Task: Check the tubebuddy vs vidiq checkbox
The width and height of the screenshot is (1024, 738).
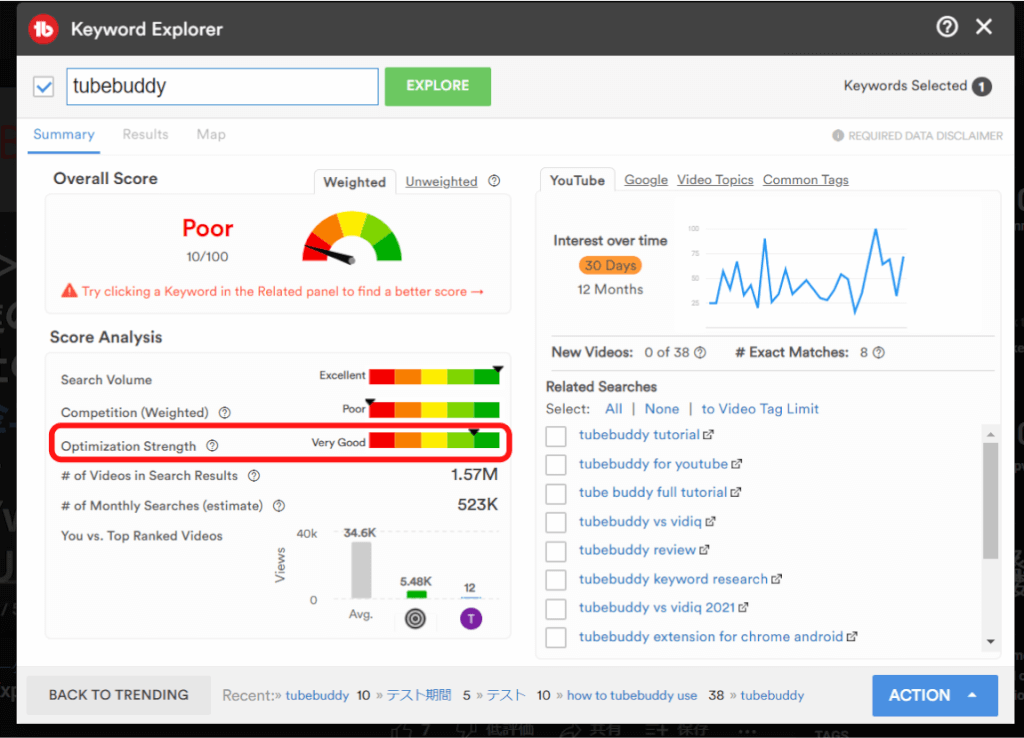Action: pyautogui.click(x=556, y=522)
